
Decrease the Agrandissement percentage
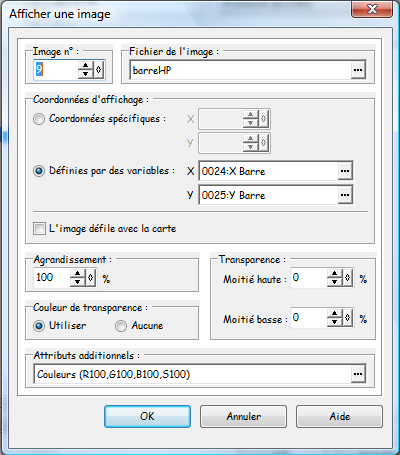(78, 282)
